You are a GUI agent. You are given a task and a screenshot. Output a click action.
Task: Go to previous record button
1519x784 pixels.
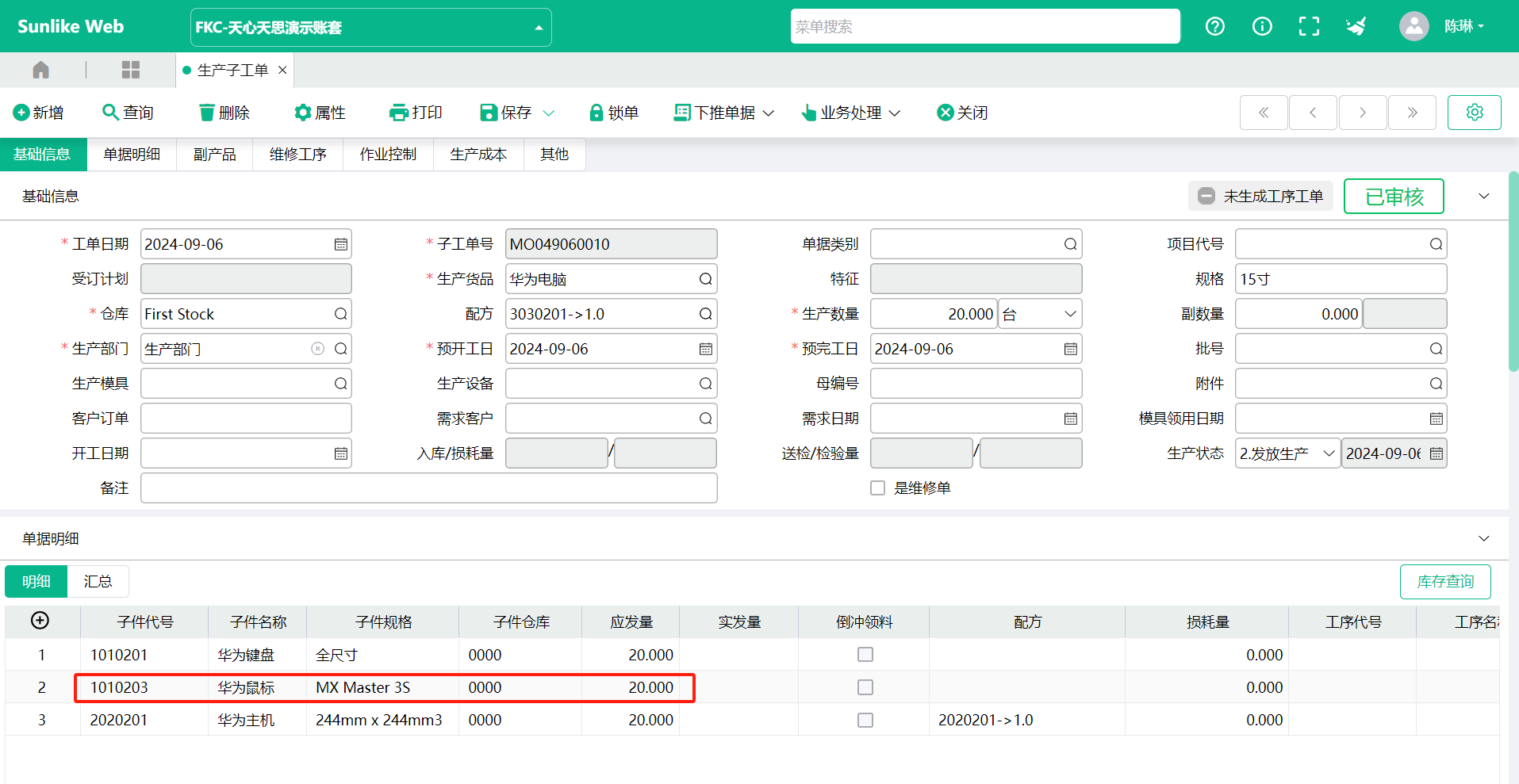pos(1313,113)
